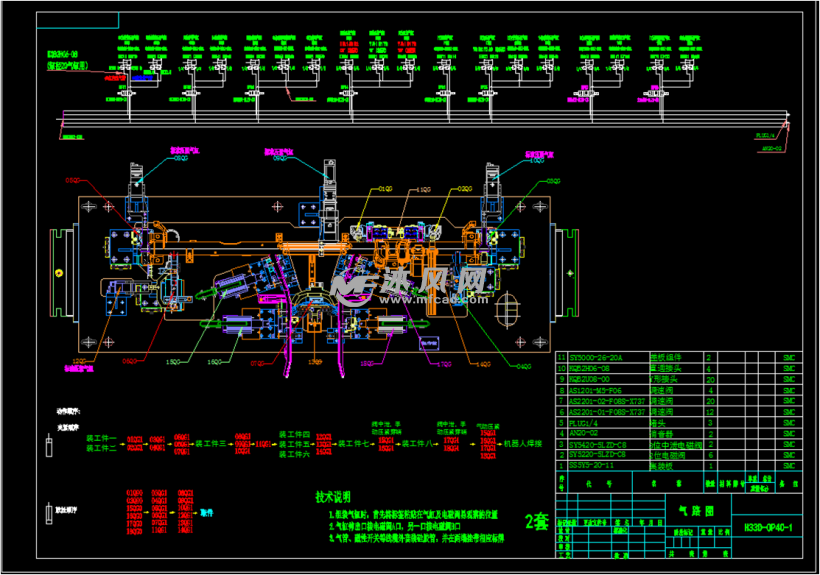Image resolution: width=820 pixels, height=575 pixels.
Task: Click the 11QG yellow leader label
Action: (x=424, y=187)
